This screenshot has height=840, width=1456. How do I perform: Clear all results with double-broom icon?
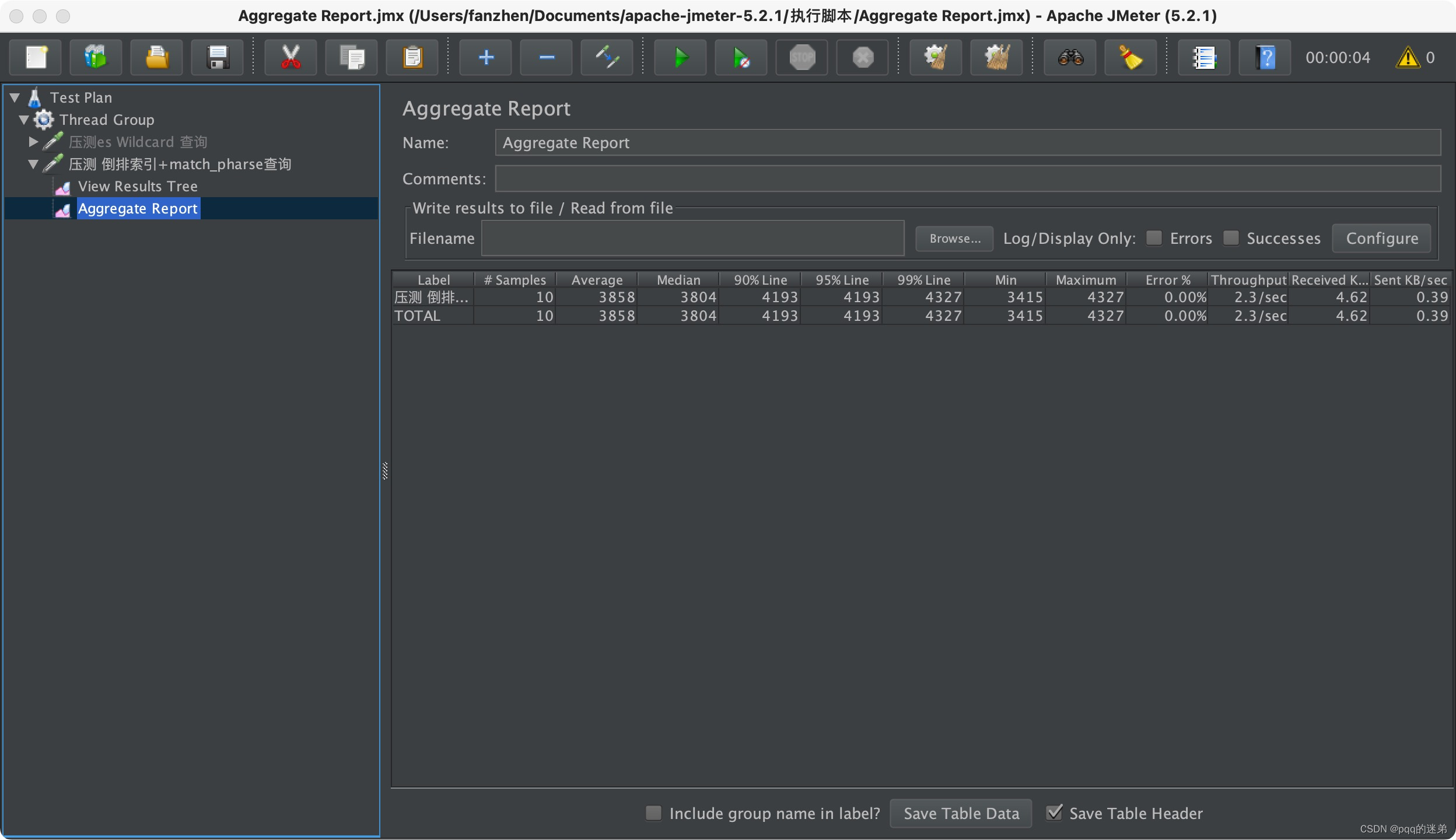click(x=997, y=57)
